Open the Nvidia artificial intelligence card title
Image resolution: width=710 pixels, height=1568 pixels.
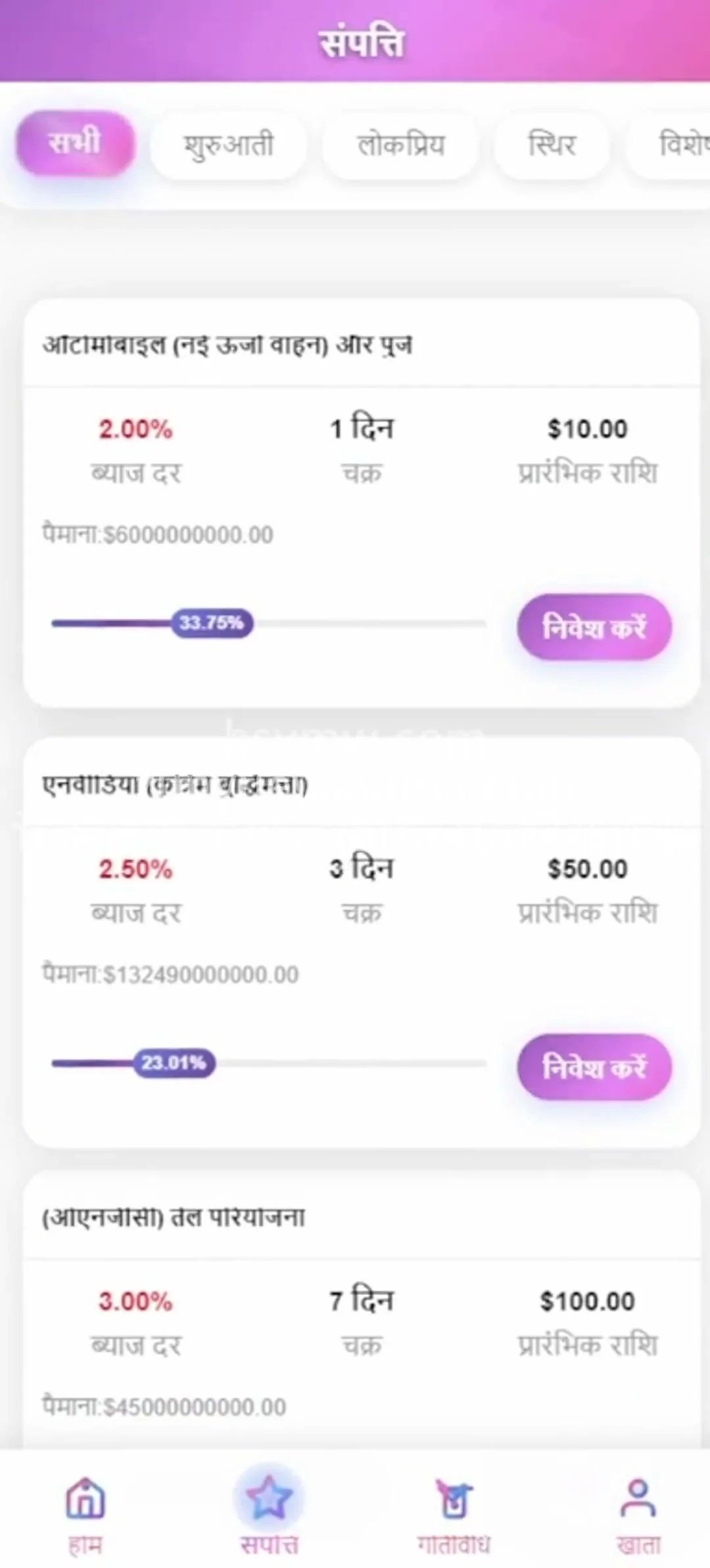(x=175, y=785)
